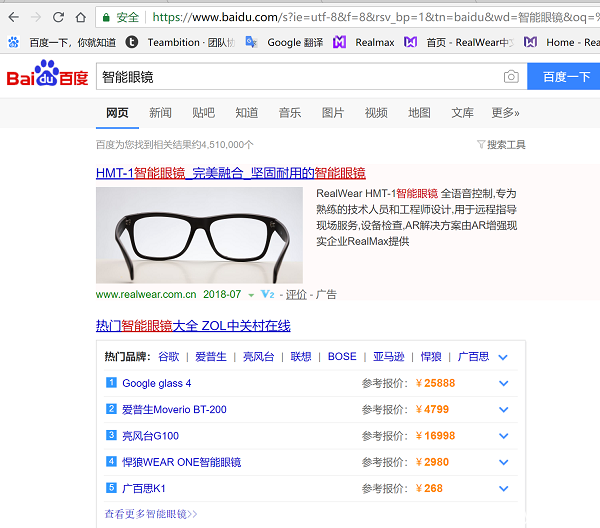Open the 悍狼 brand link

pos(431,357)
